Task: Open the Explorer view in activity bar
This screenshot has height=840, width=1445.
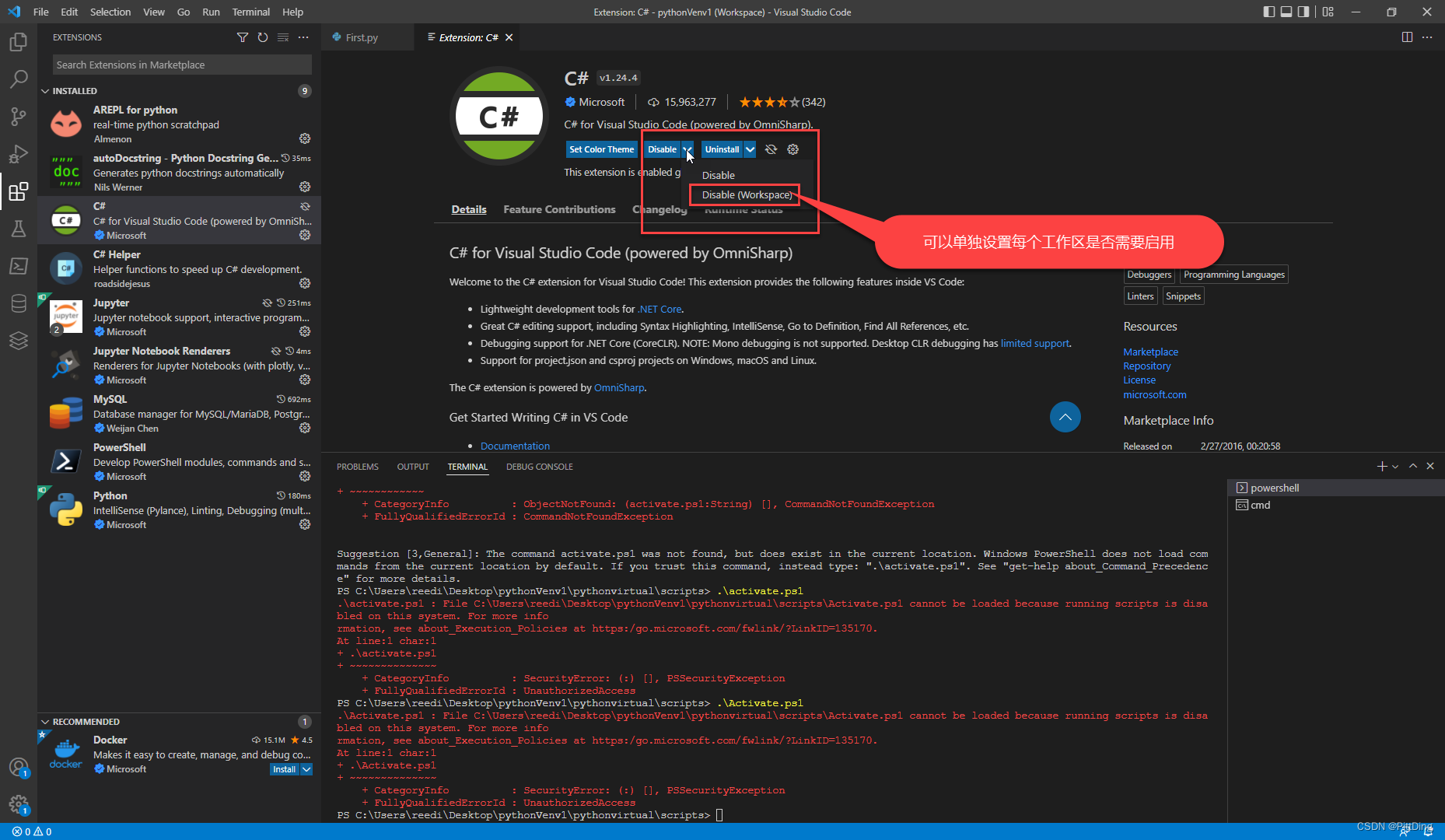Action: point(19,41)
